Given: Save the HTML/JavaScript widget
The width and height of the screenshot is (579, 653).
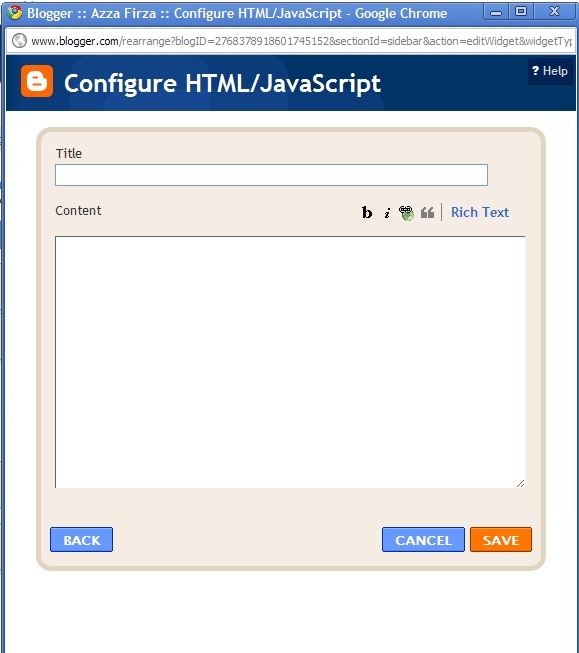Looking at the screenshot, I should click(x=501, y=540).
